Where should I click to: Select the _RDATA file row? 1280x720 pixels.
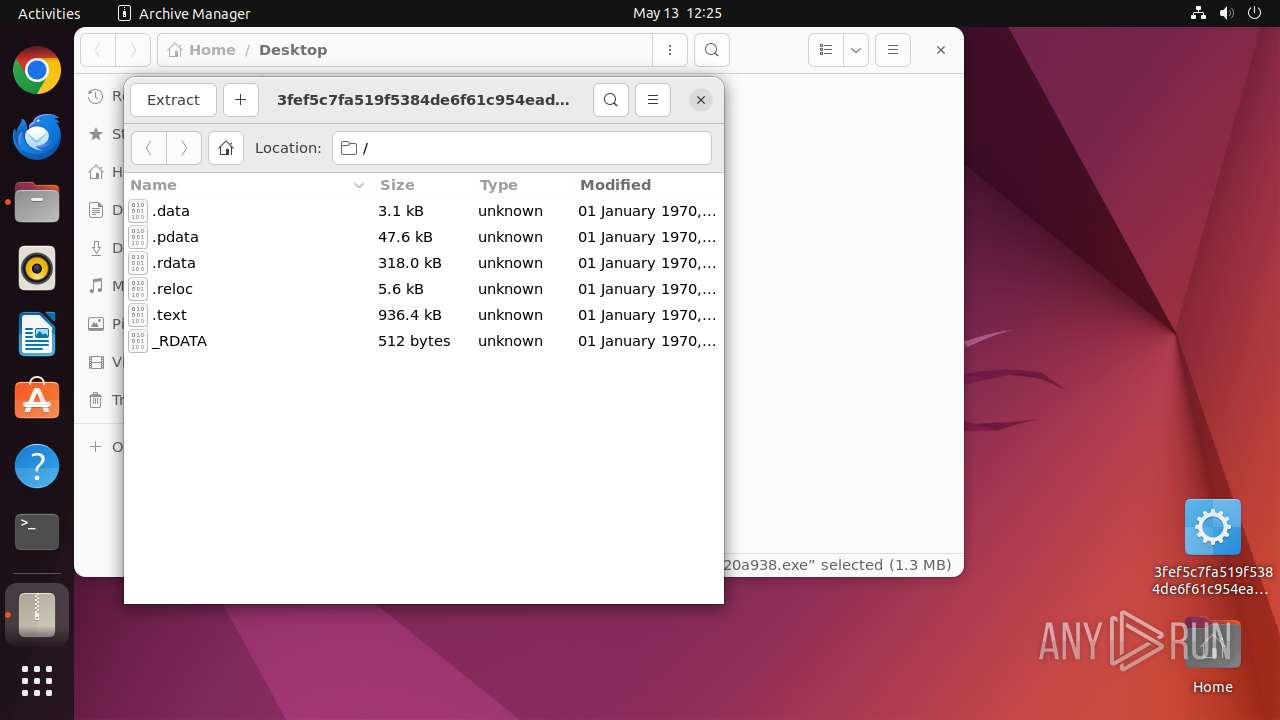[423, 341]
